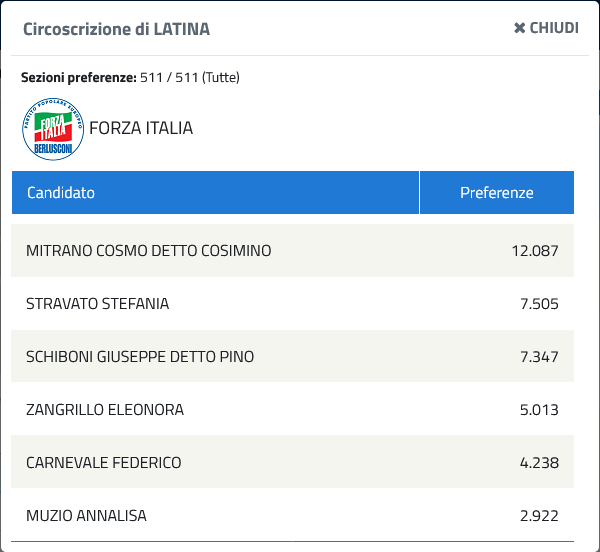Click the Preferenze column header
The width and height of the screenshot is (600, 552).
[497, 192]
